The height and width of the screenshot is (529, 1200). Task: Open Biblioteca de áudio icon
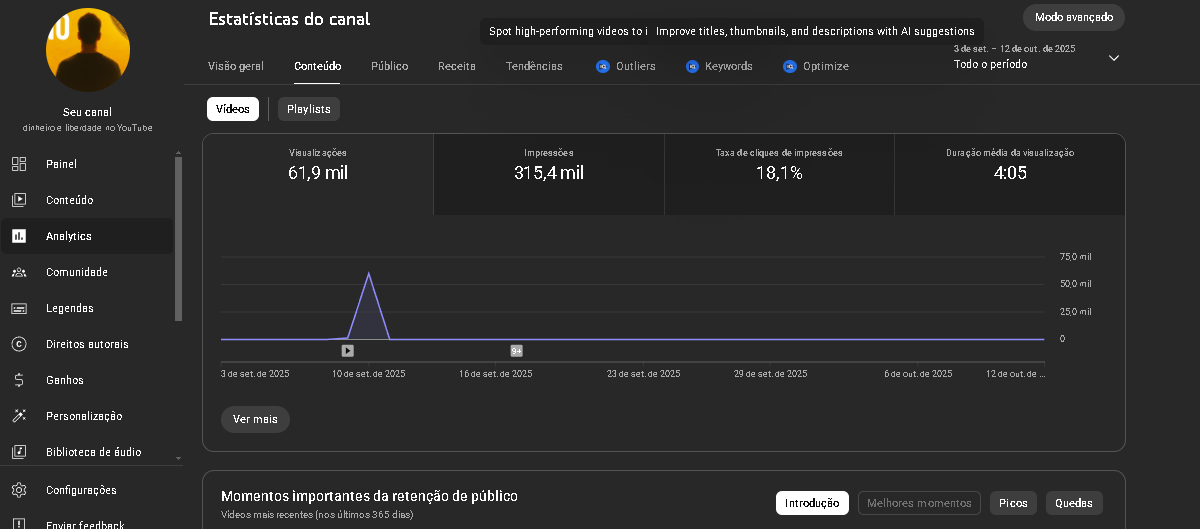click(x=19, y=452)
